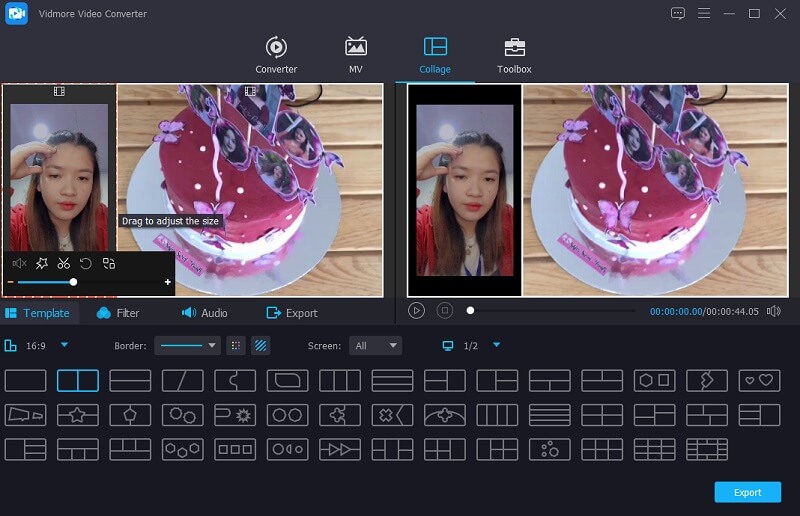The image size is (800, 516).
Task: Toggle the preview volume speaker icon
Action: [x=773, y=311]
